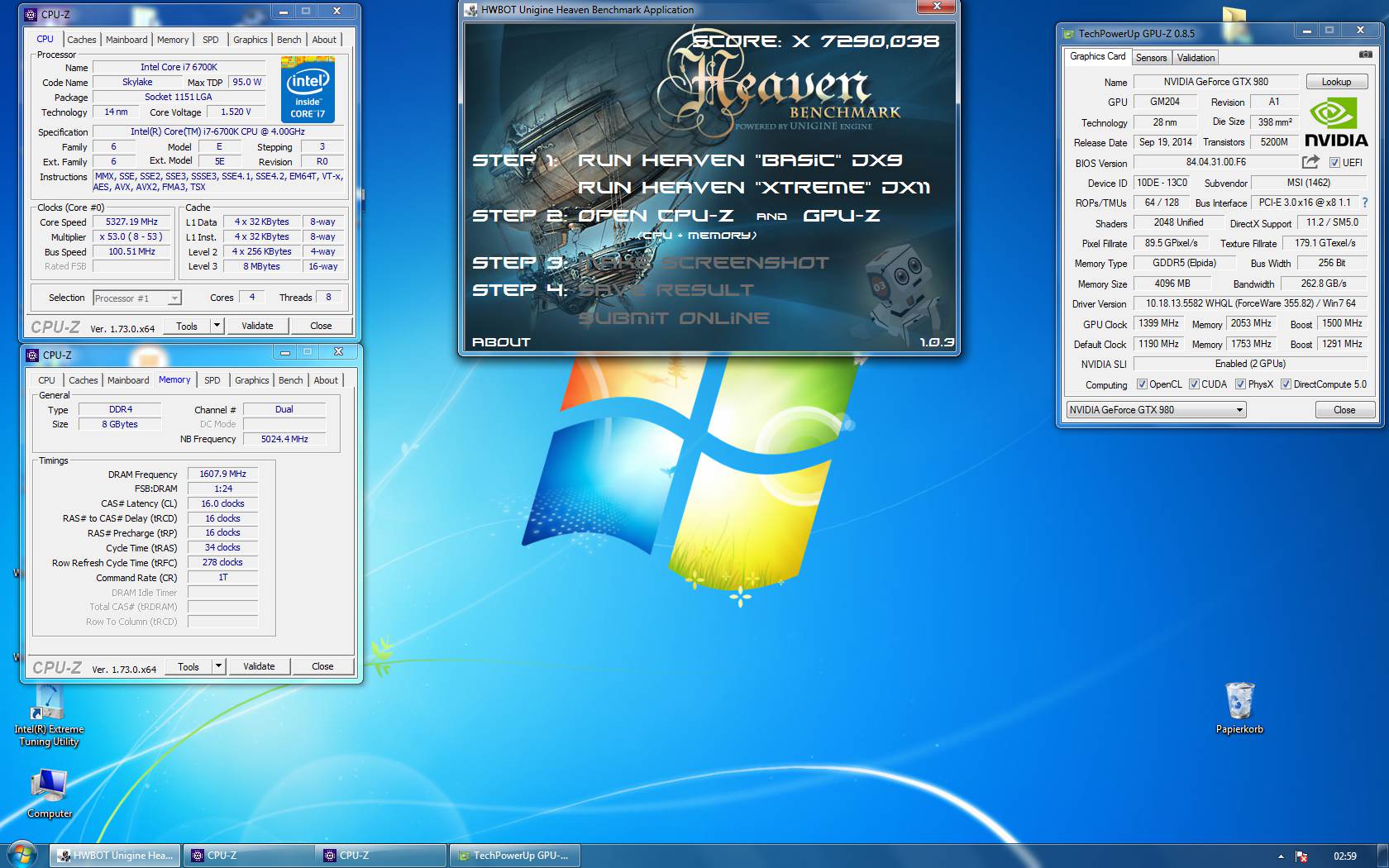Click the DRAM Frequency value 1607.9 MHz

222,474
